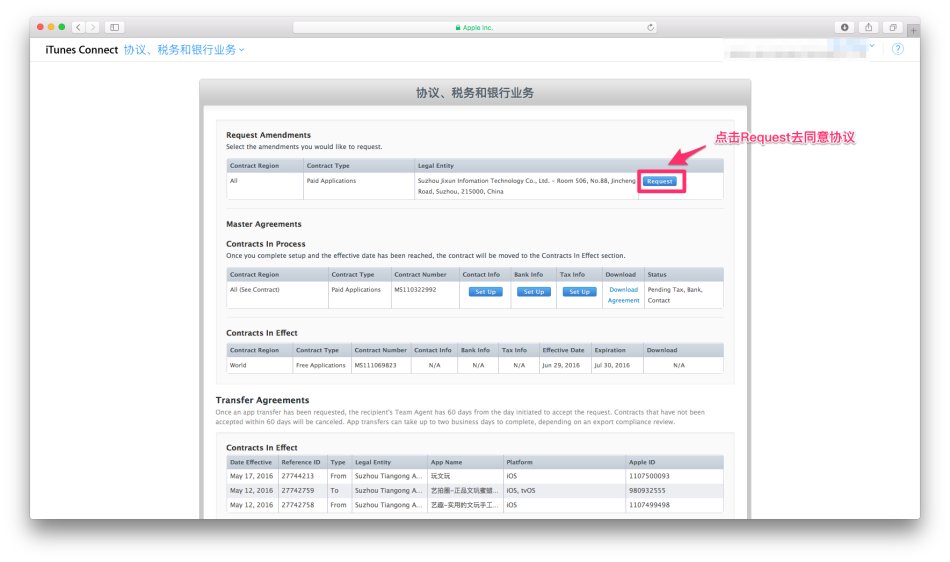The image size is (950, 562).
Task: Click the blue Request button
Action: (x=659, y=181)
